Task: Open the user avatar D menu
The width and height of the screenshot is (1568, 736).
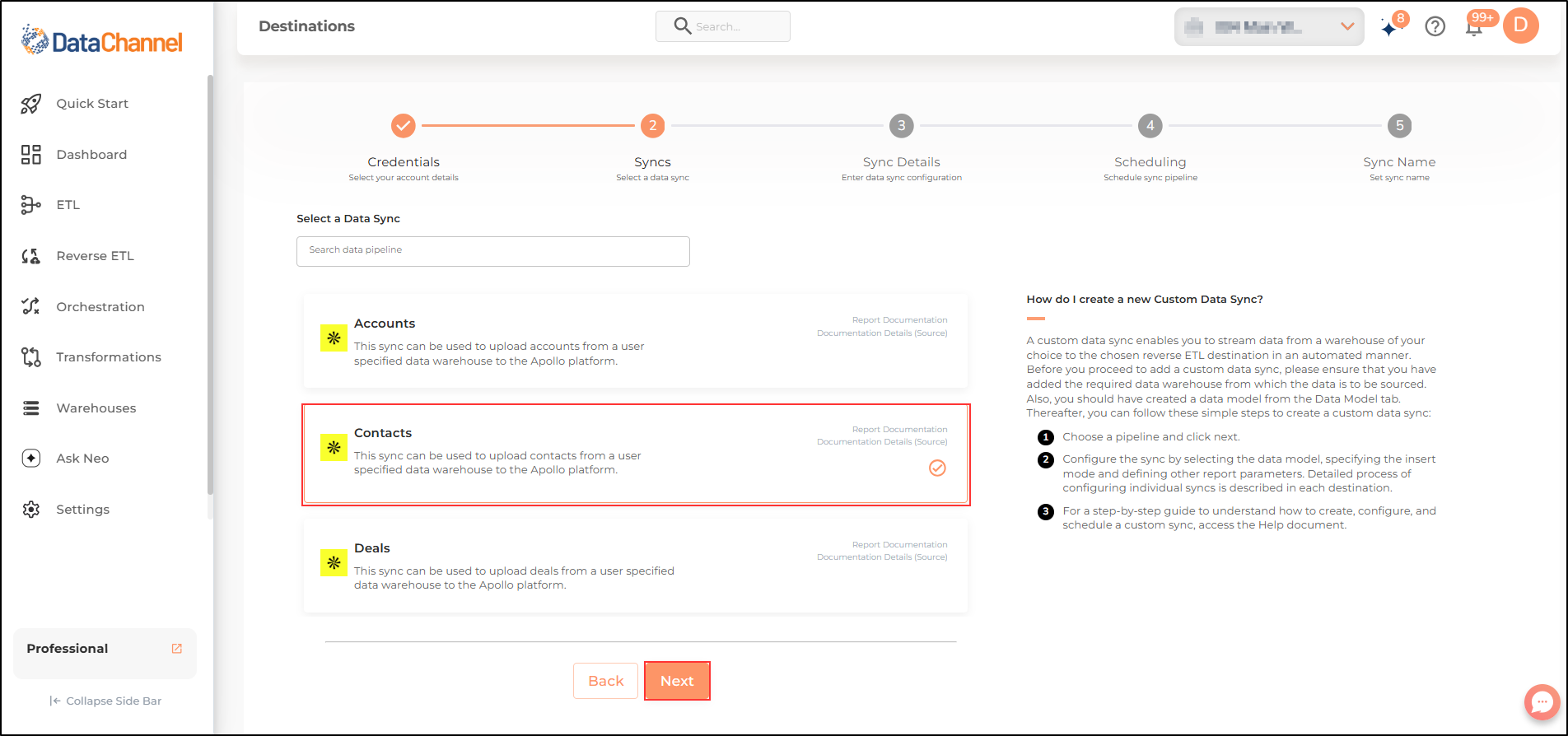Action: [x=1521, y=26]
